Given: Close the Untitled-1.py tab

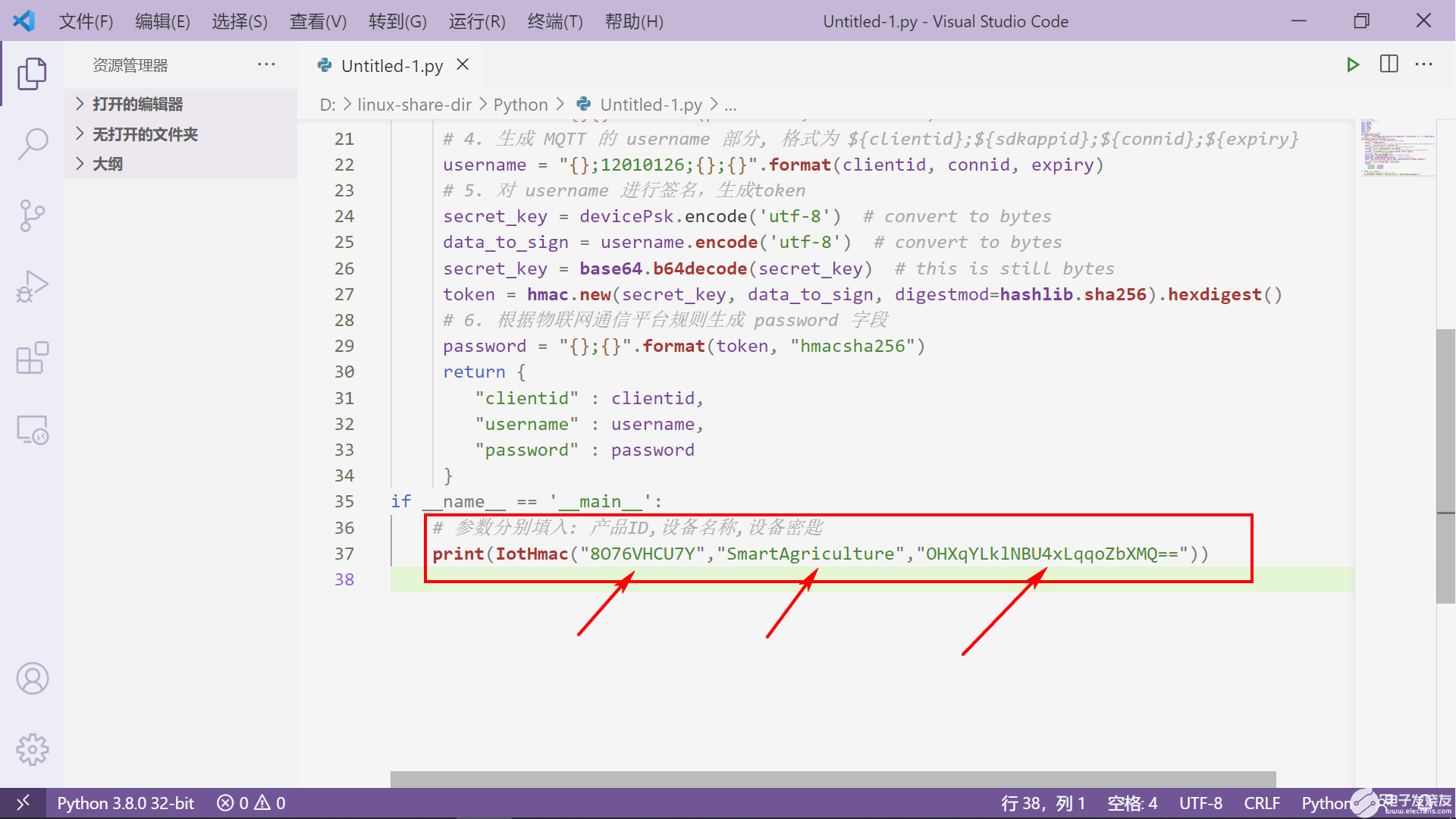Looking at the screenshot, I should 463,65.
